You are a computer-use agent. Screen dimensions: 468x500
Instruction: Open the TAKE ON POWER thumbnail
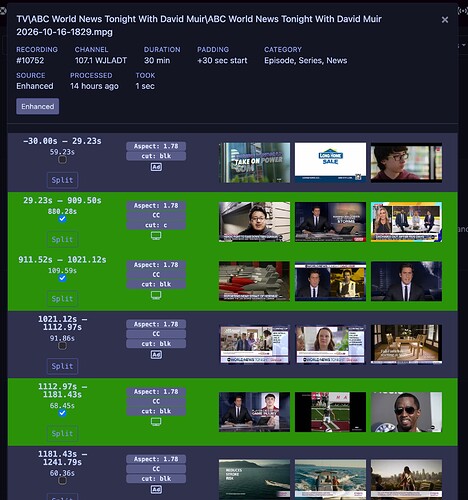[254, 163]
